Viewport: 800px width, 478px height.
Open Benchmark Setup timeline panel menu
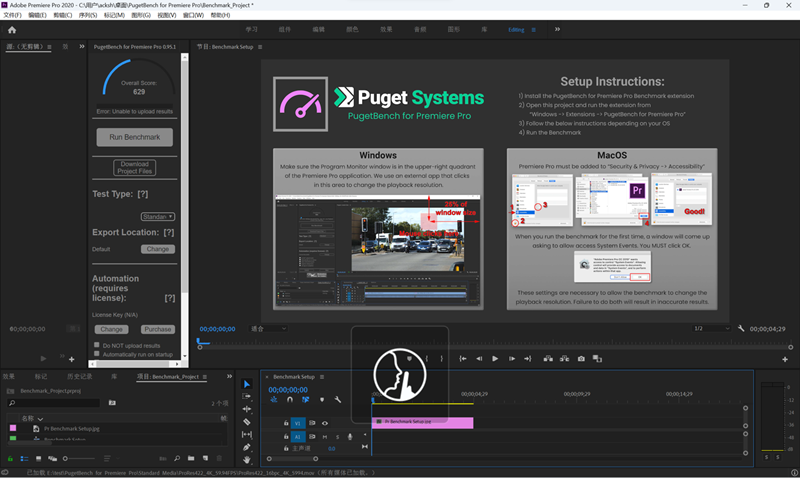click(x=321, y=377)
